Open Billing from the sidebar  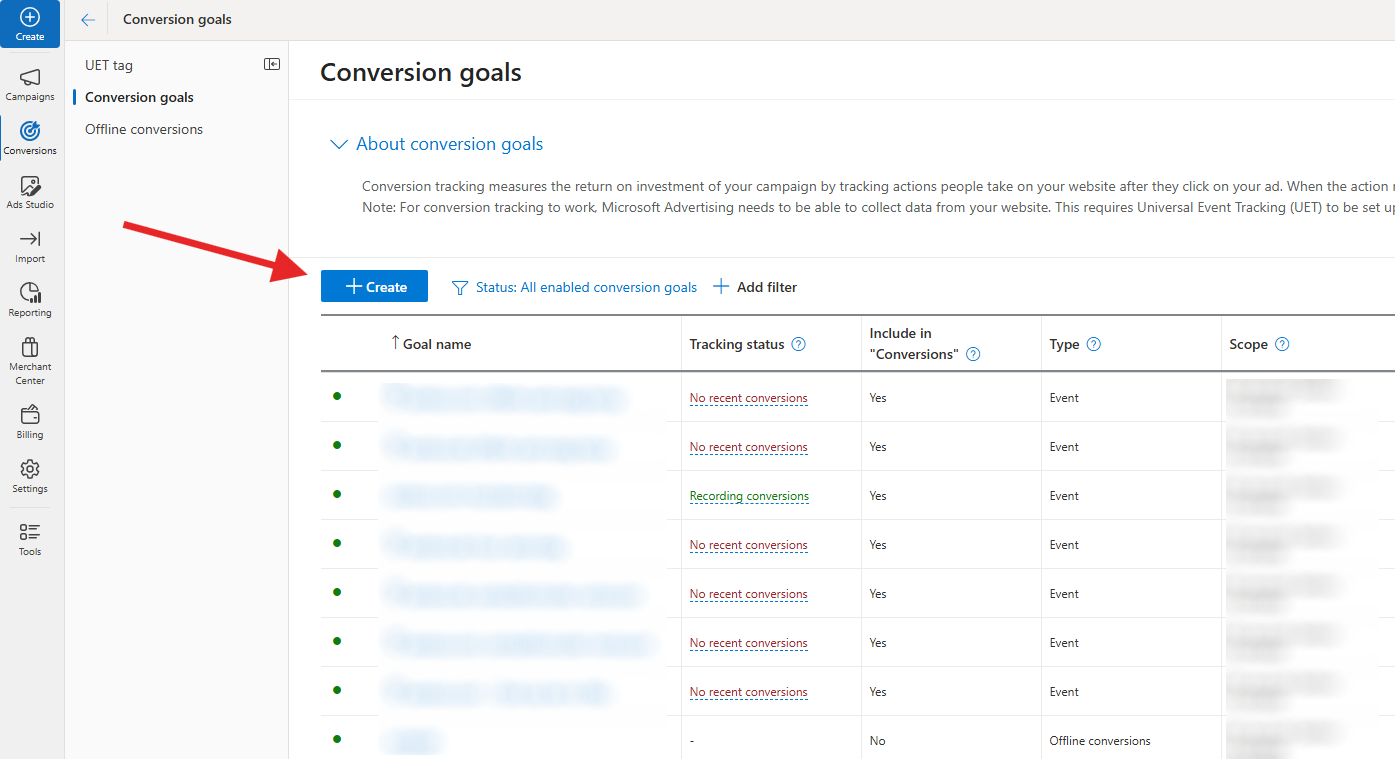30,423
